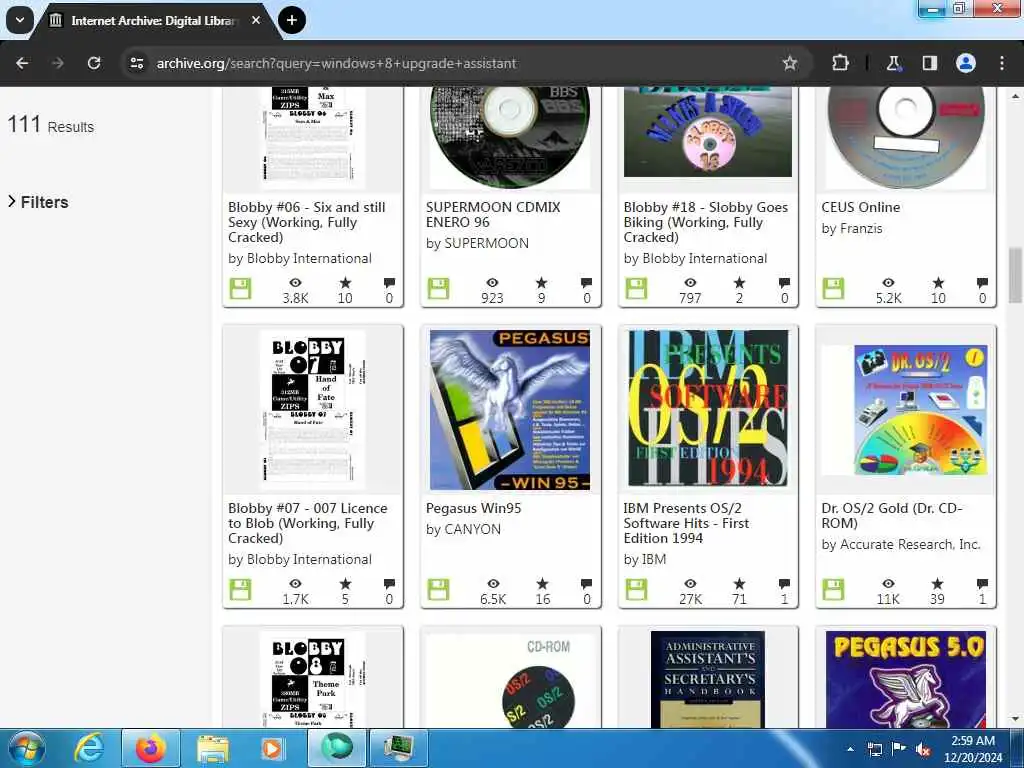Screen dimensions: 1024x768
Task: Go back to the previous page
Action: click(22, 63)
